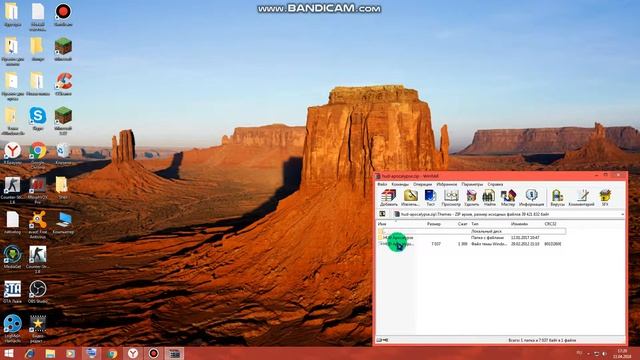Click the Удалить (Delete) toolbar icon

click(x=471, y=198)
